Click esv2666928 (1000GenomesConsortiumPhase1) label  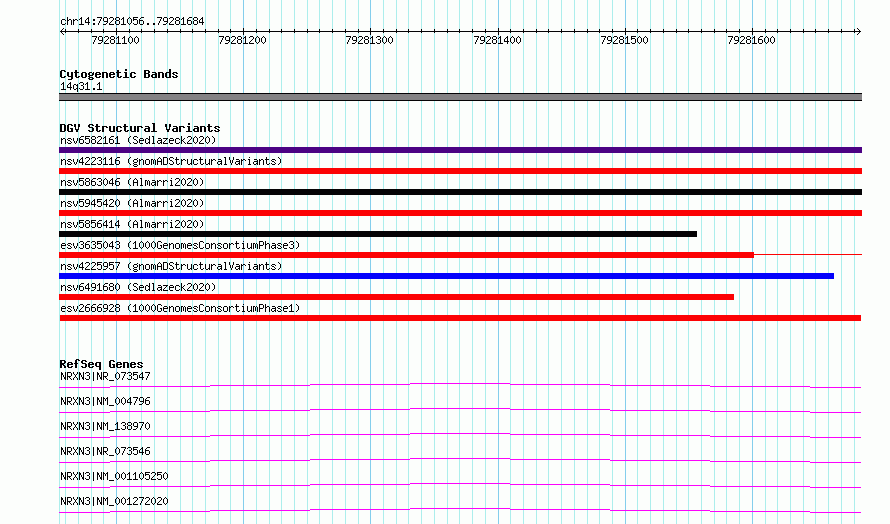180,308
